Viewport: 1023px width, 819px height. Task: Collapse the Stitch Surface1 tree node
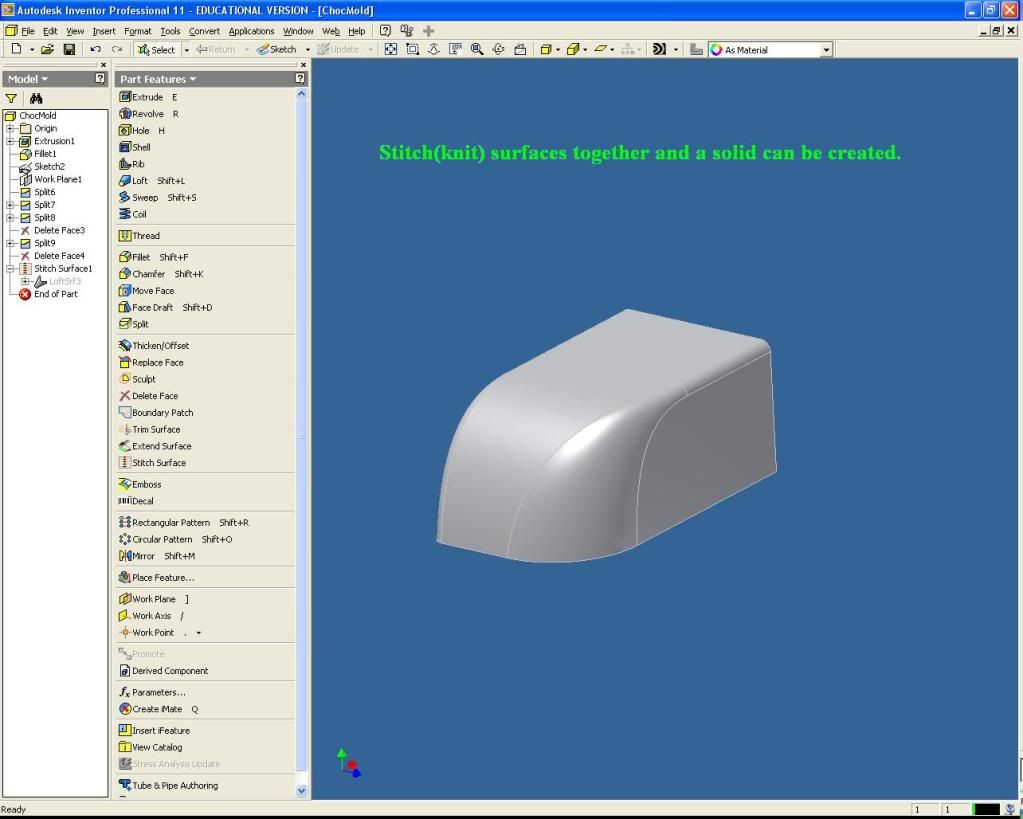click(x=10, y=268)
